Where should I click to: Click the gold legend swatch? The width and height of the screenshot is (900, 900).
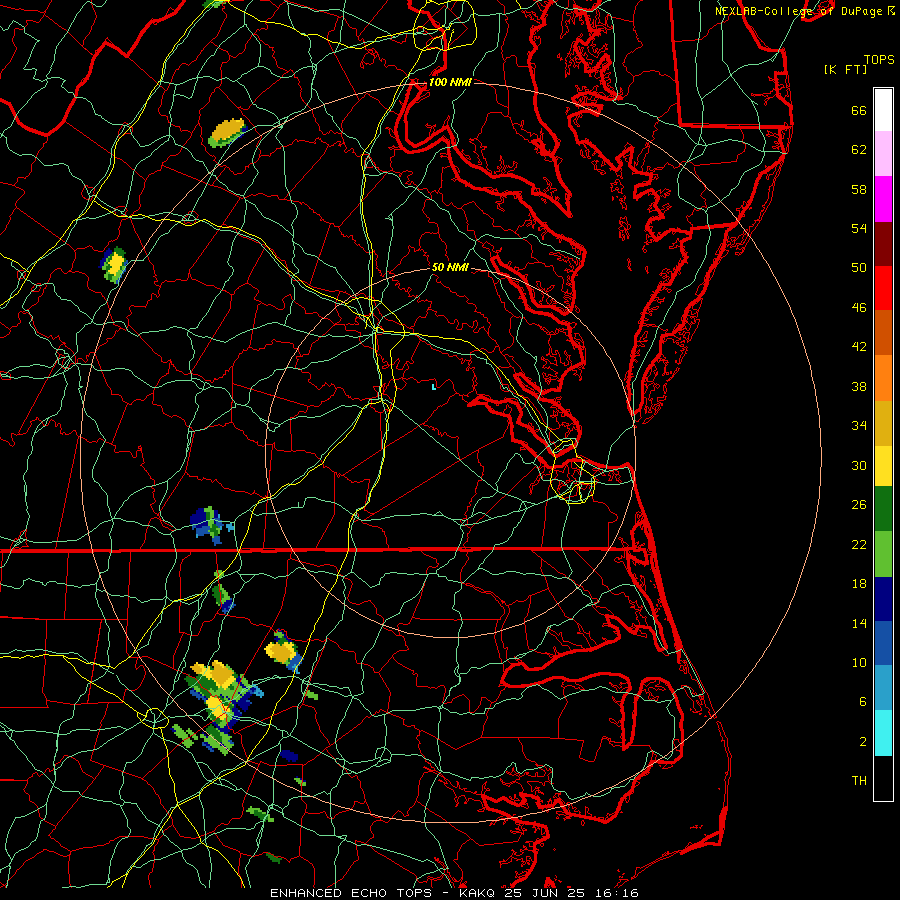pos(883,424)
